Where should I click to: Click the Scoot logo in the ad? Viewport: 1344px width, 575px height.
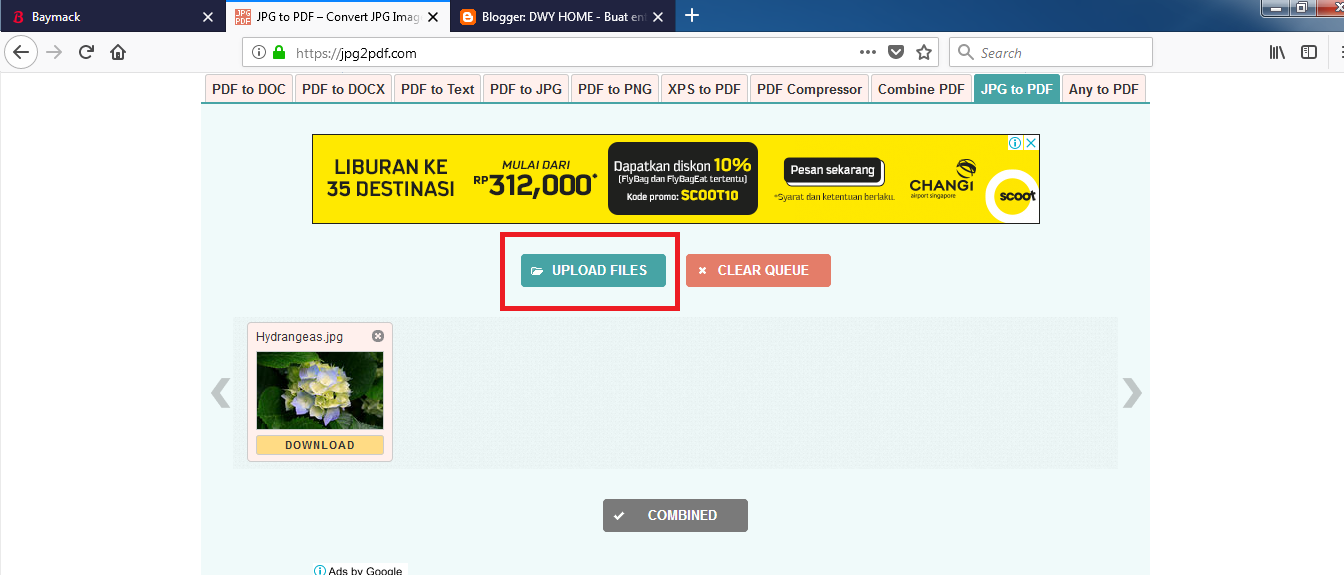pyautogui.click(x=1011, y=194)
